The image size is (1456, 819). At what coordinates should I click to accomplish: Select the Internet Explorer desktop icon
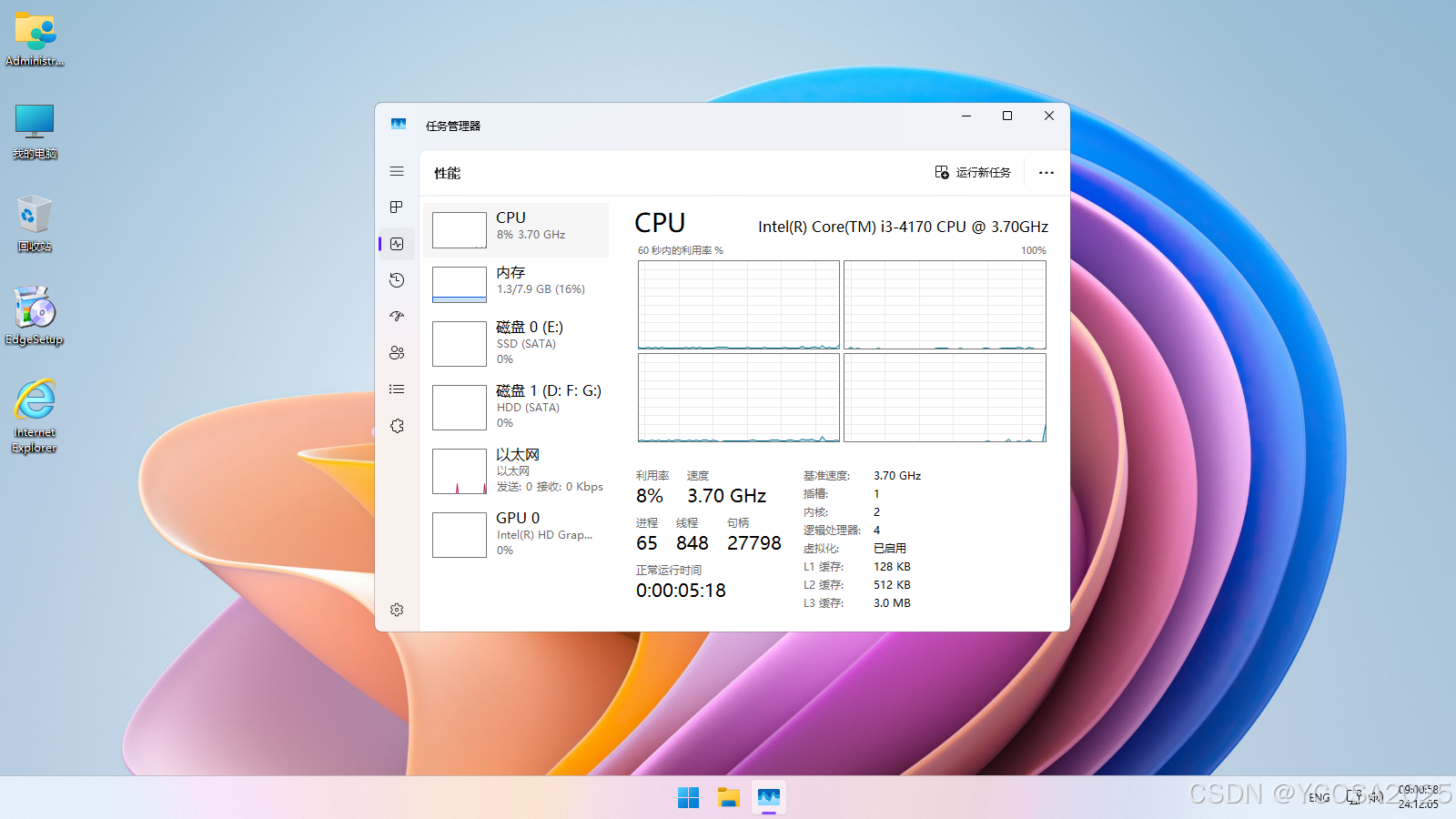pyautogui.click(x=35, y=416)
